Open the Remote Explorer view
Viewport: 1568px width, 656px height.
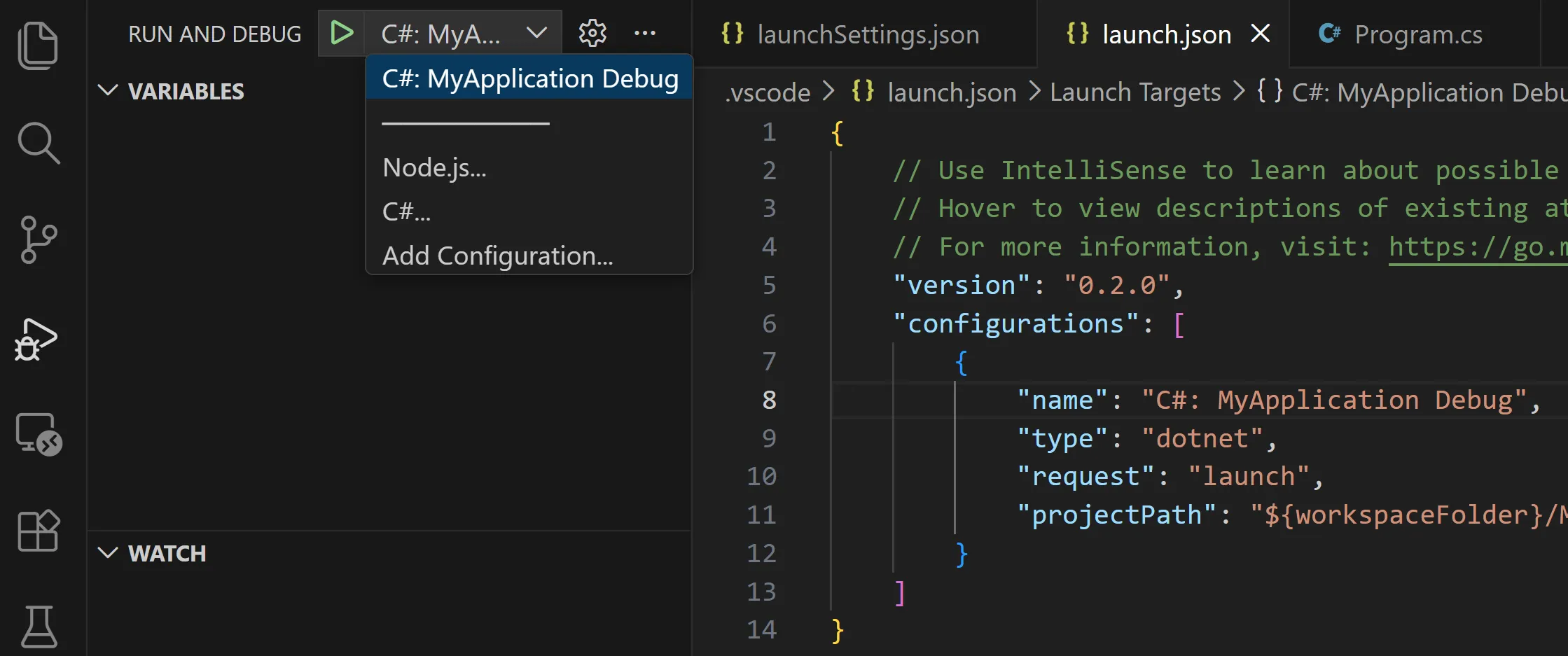[x=39, y=434]
